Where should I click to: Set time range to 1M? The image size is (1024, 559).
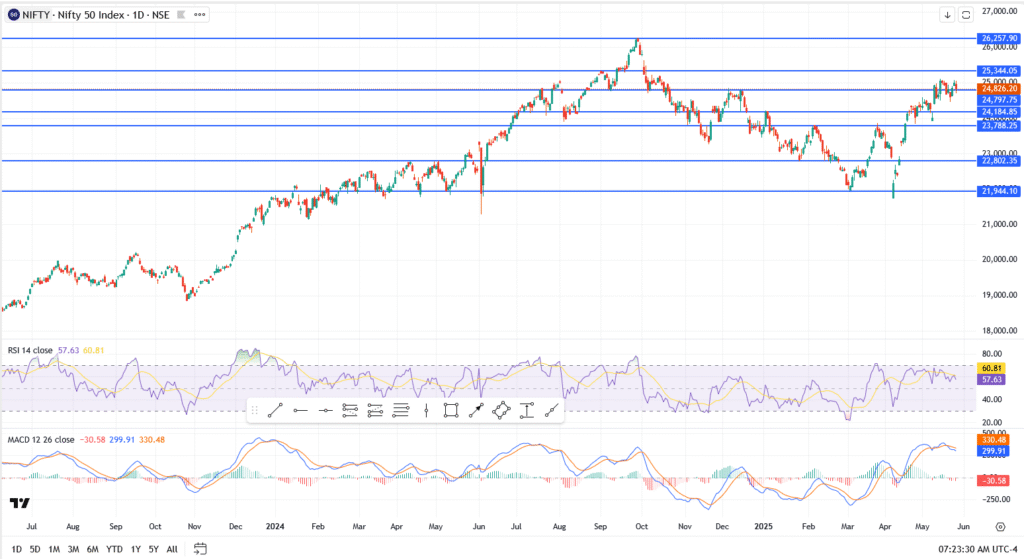pos(54,549)
